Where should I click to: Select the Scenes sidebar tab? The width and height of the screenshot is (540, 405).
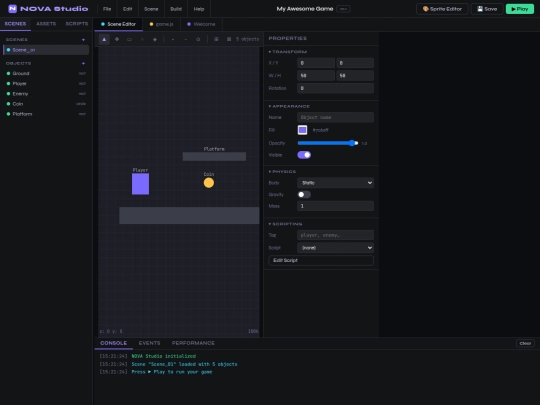pos(15,24)
